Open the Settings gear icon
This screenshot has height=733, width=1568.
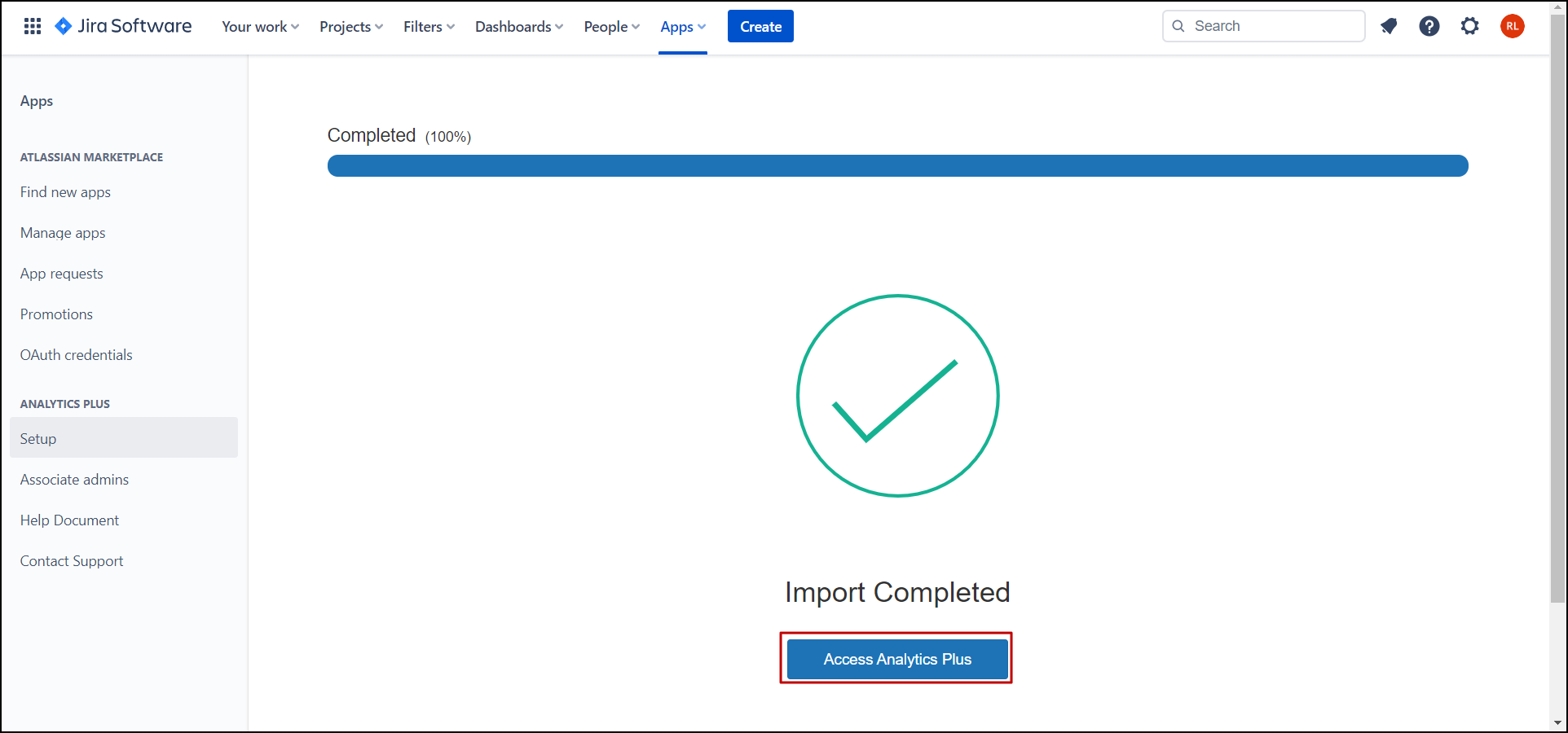pyautogui.click(x=1469, y=27)
